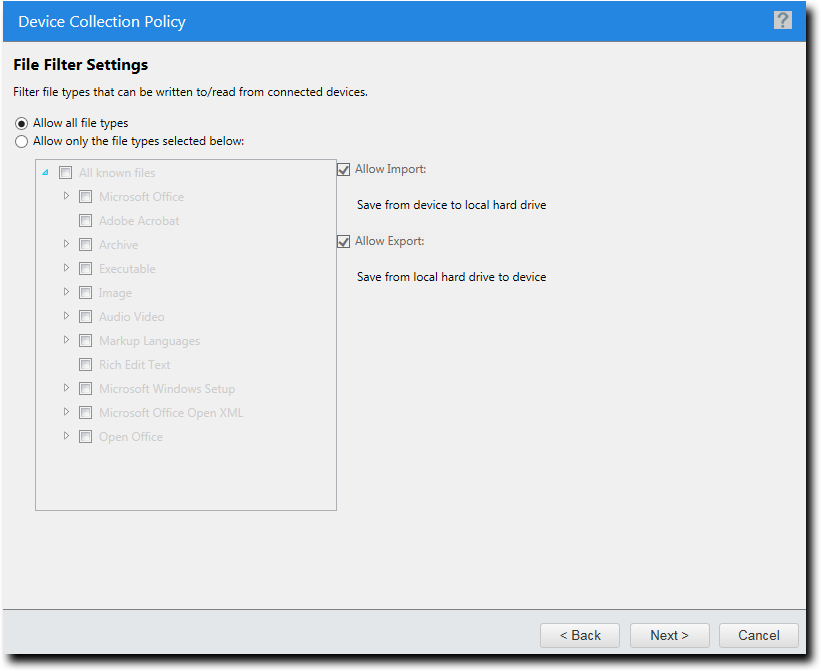Click the Back button
Image resolution: width=821 pixels, height=671 pixels.
click(579, 635)
